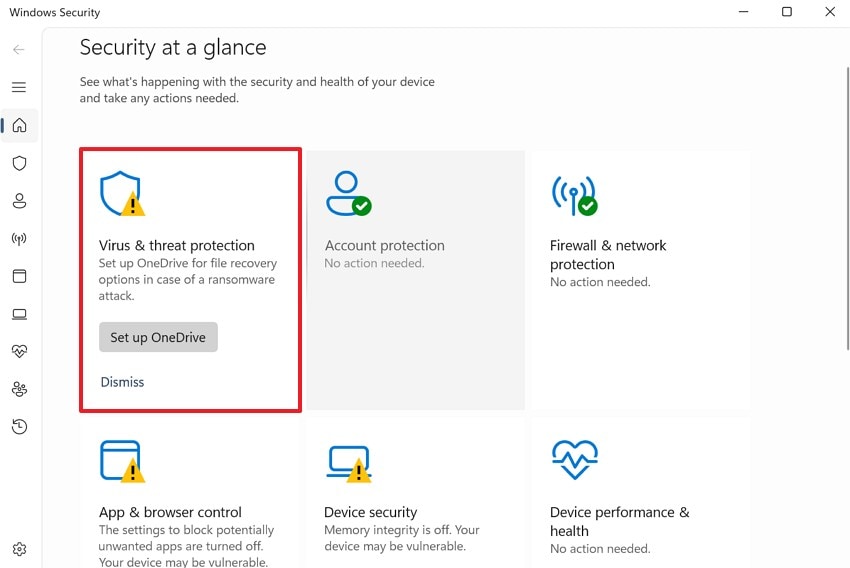Open Account protection card title
Screen dimensions: 850x568
384,246
